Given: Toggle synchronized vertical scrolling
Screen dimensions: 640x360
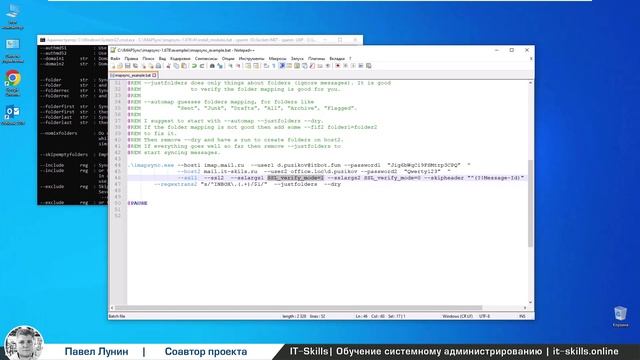Looking at the screenshot, I should click(x=248, y=66).
